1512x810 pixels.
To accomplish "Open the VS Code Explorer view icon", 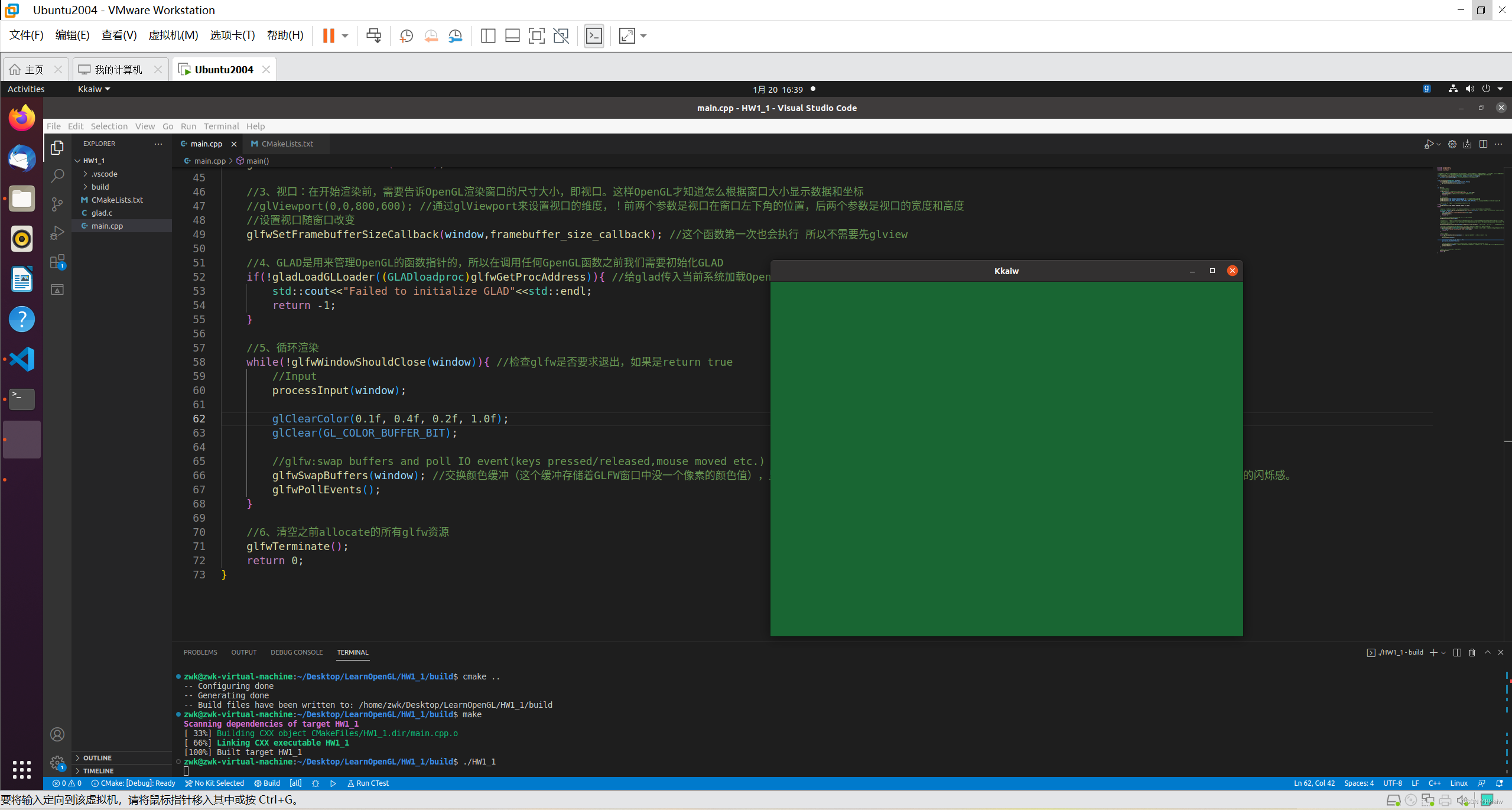I will tap(57, 148).
